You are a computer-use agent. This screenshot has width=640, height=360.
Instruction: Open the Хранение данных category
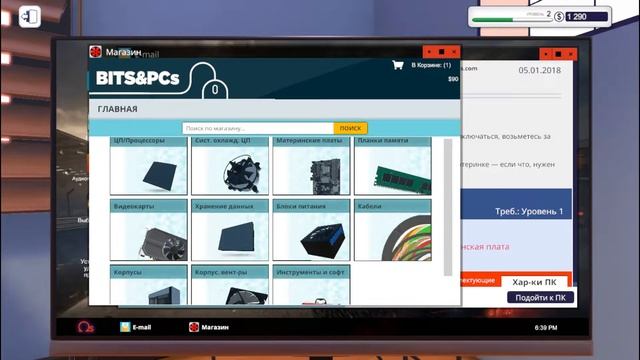(x=230, y=230)
